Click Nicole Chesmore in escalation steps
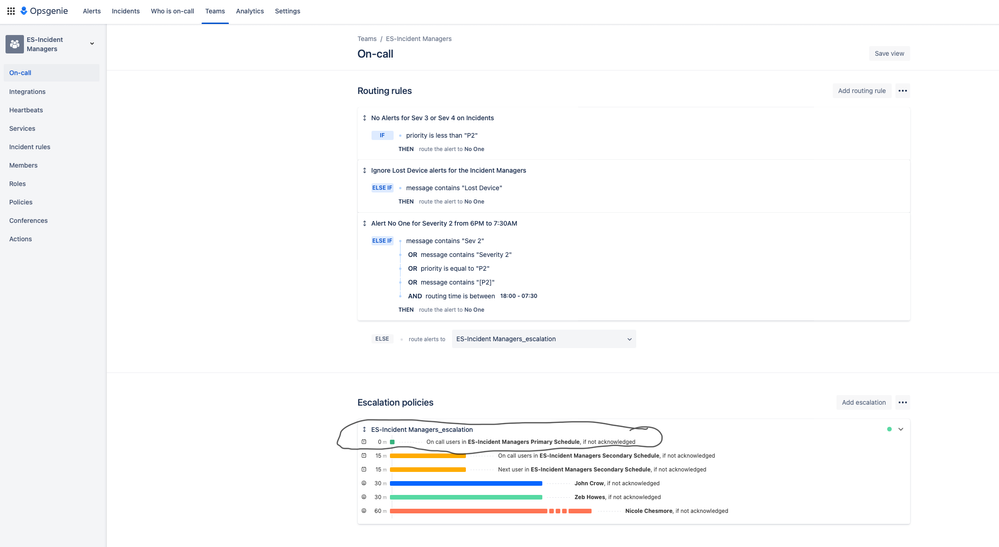The height and width of the screenshot is (547, 999). click(649, 511)
